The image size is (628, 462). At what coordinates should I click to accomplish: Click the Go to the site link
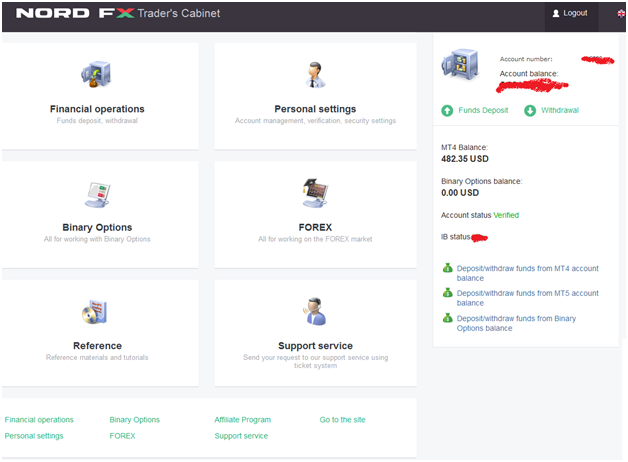[x=342, y=420]
